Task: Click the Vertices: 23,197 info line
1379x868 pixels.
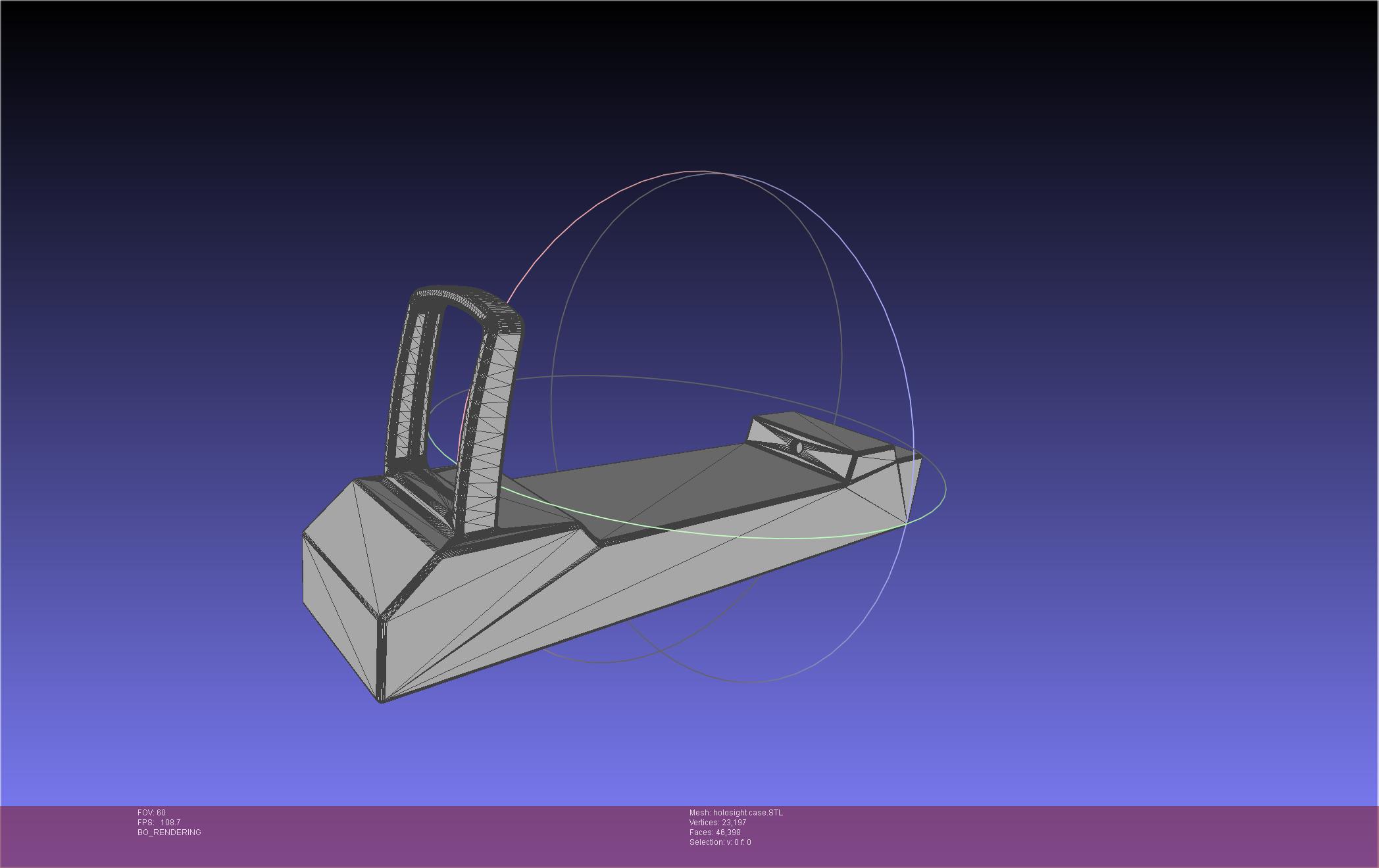Action: (x=717, y=823)
